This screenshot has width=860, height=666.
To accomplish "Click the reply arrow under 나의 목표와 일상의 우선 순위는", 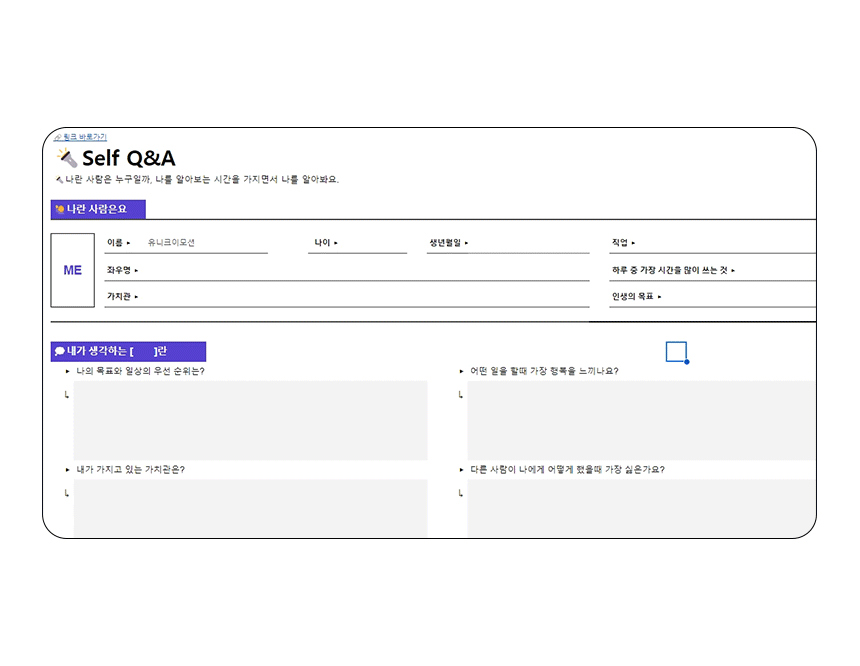I will 66,395.
